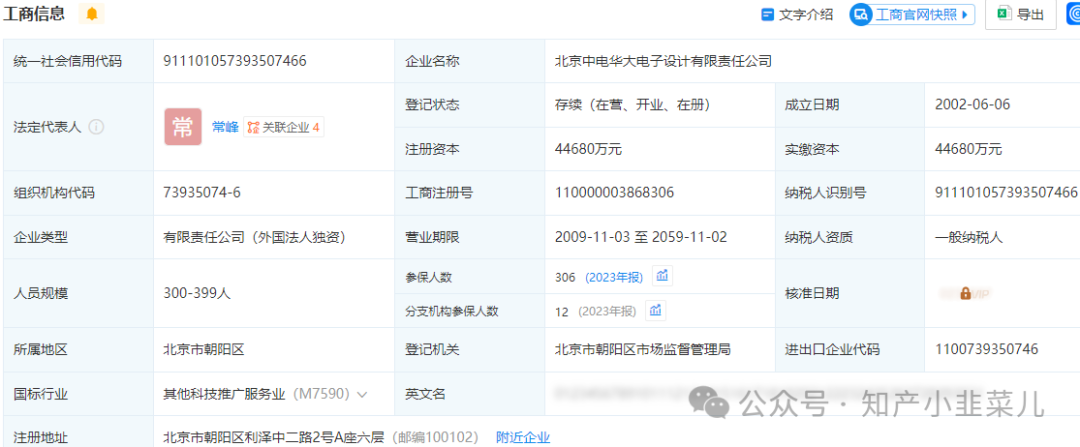Export data with the 导出 button
Screen dimensions: 1080x447
click(x=1021, y=14)
